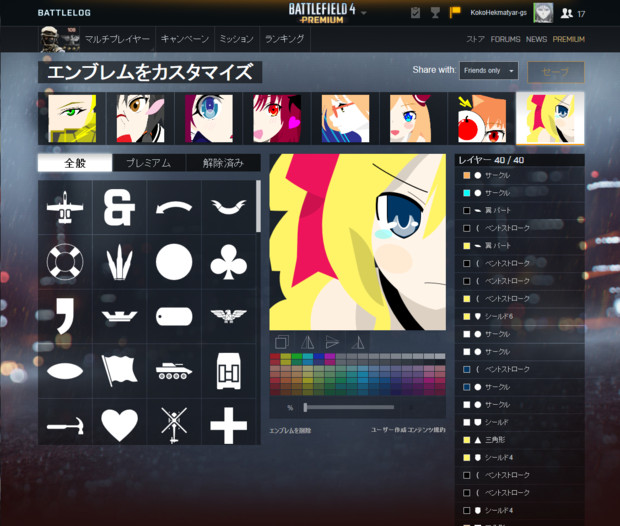Toggle visibility of the 三角形 layer

pyautogui.click(x=467, y=439)
